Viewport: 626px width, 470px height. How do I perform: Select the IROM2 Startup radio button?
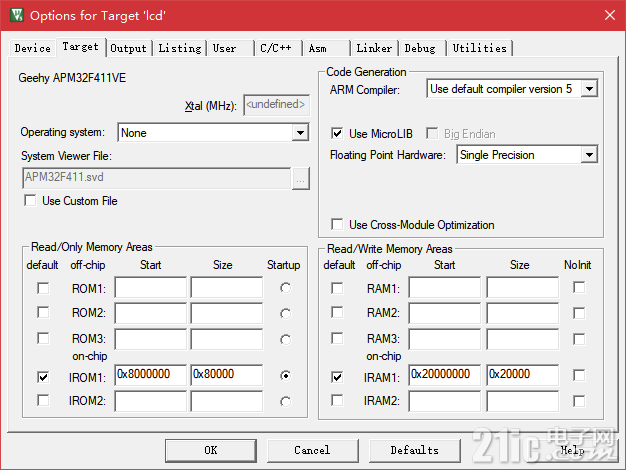click(285, 401)
